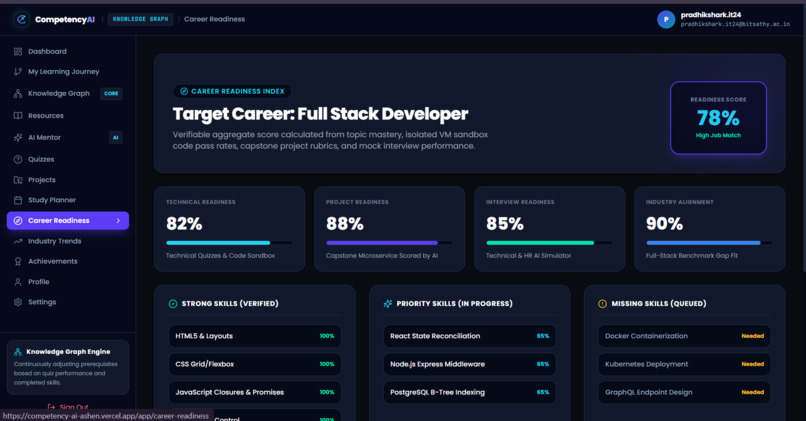Click the Quizzes help-circle icon

pyautogui.click(x=18, y=159)
